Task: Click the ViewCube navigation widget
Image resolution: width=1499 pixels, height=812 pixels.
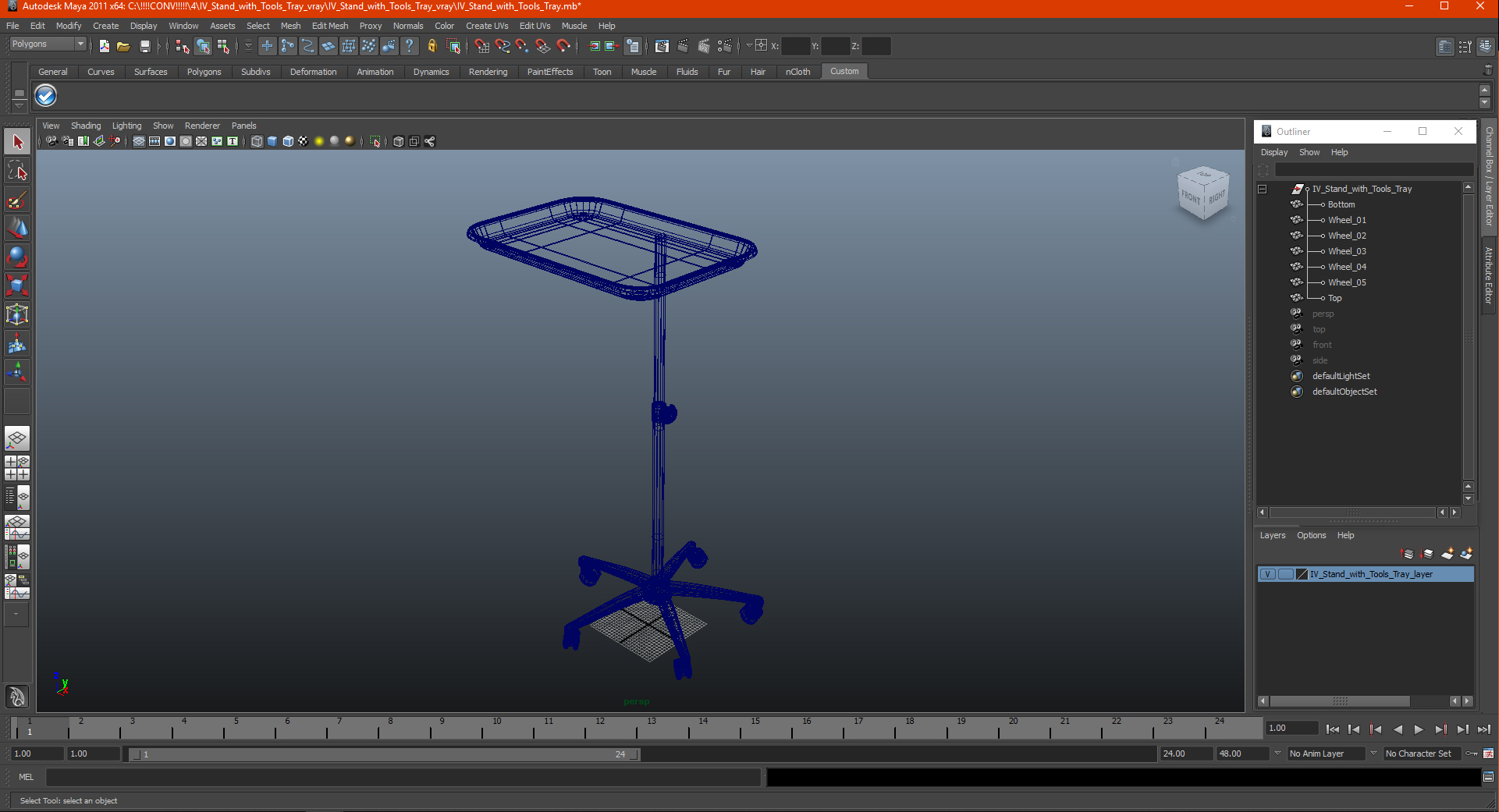Action: [1202, 191]
